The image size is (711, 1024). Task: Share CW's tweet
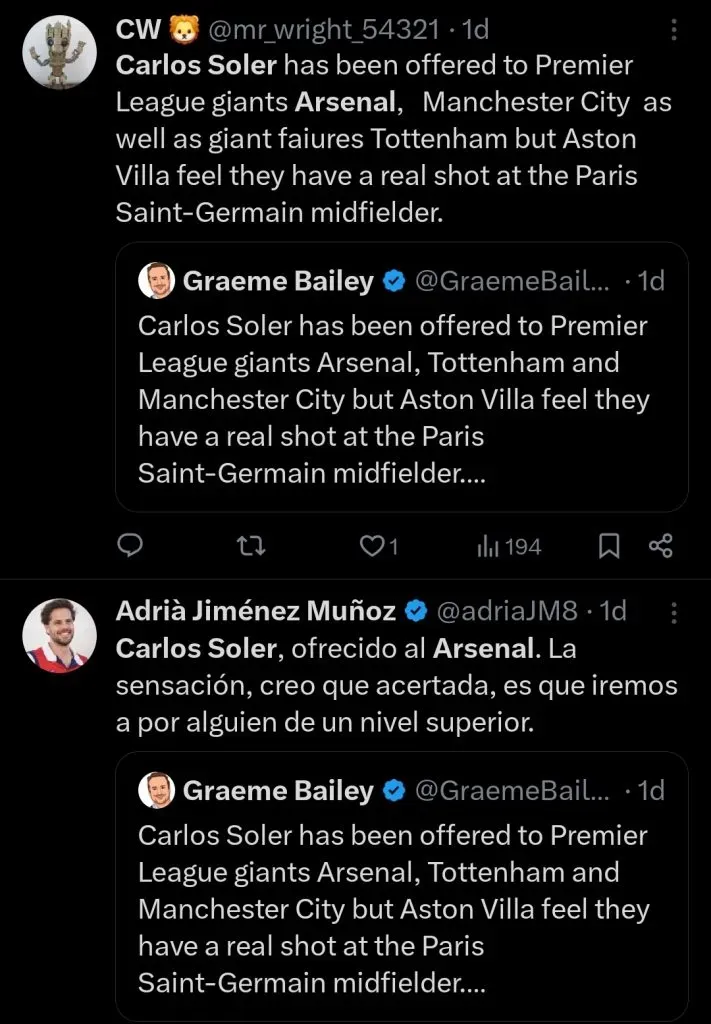pyautogui.click(x=660, y=545)
